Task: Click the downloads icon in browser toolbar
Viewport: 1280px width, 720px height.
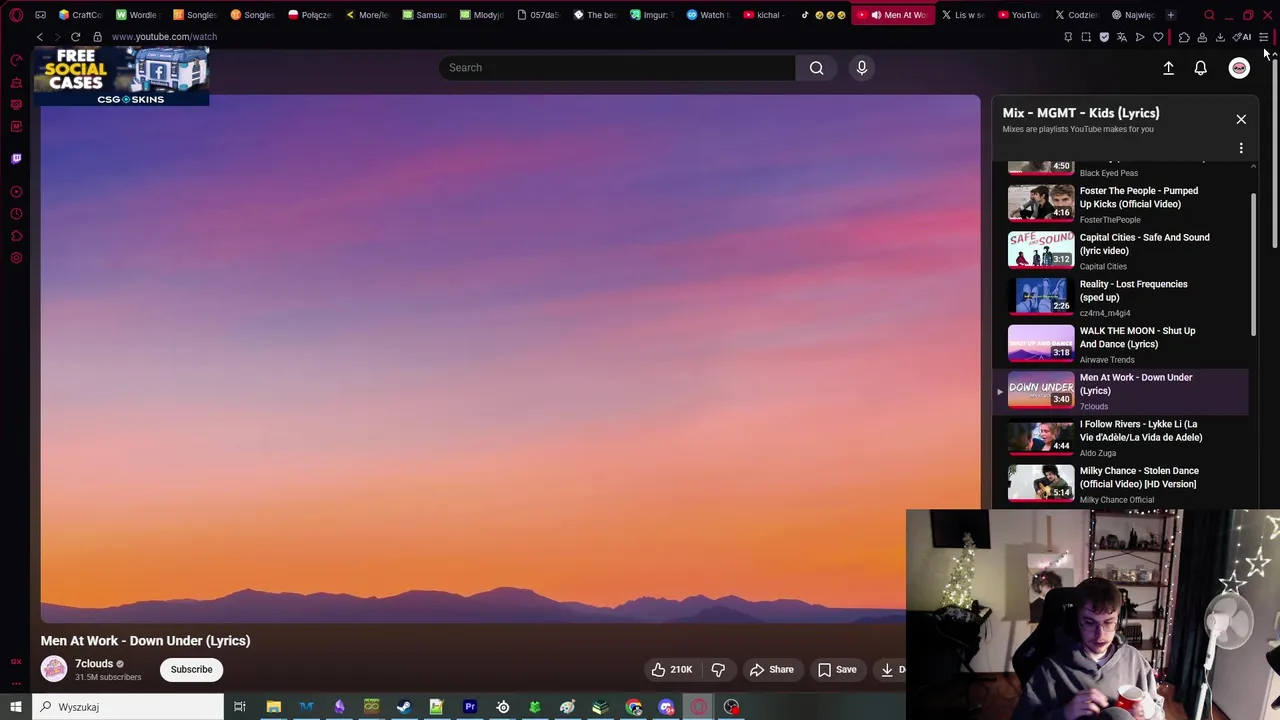Action: point(1220,37)
